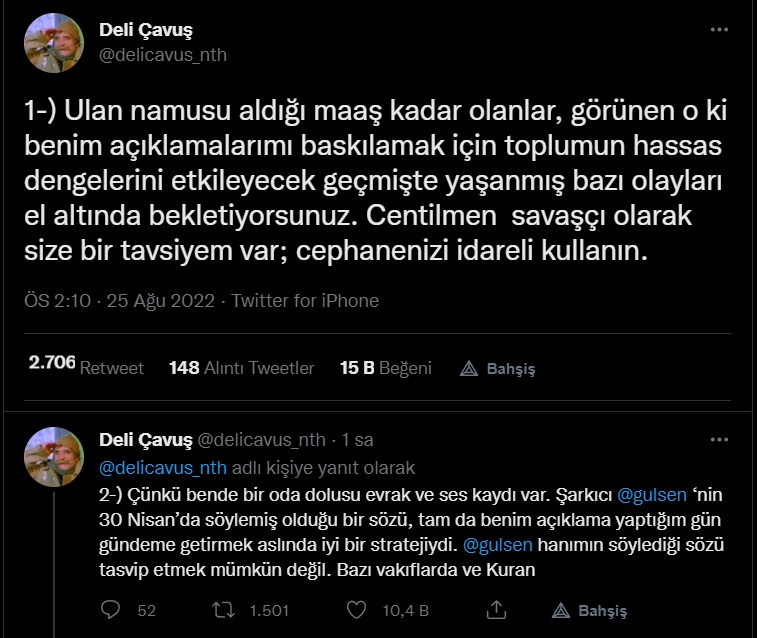Open more options on the main tweet

point(719,30)
